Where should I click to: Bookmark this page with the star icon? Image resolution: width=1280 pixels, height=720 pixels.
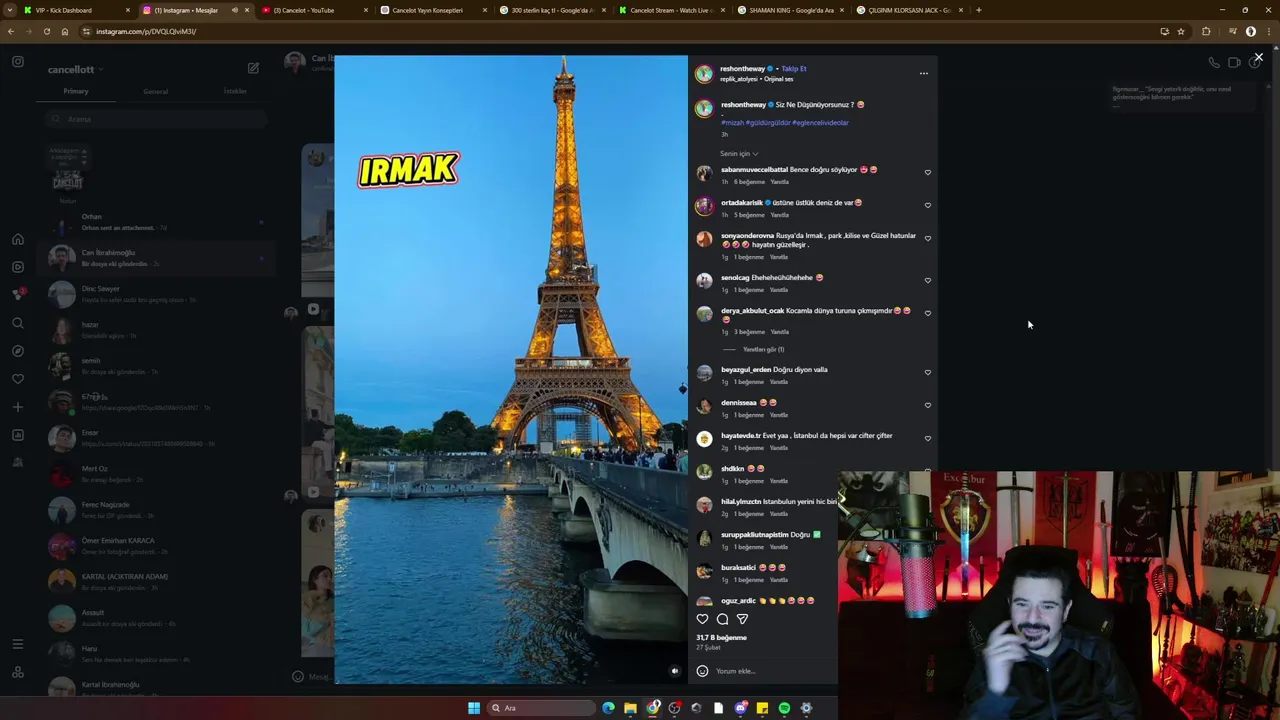click(x=1181, y=31)
